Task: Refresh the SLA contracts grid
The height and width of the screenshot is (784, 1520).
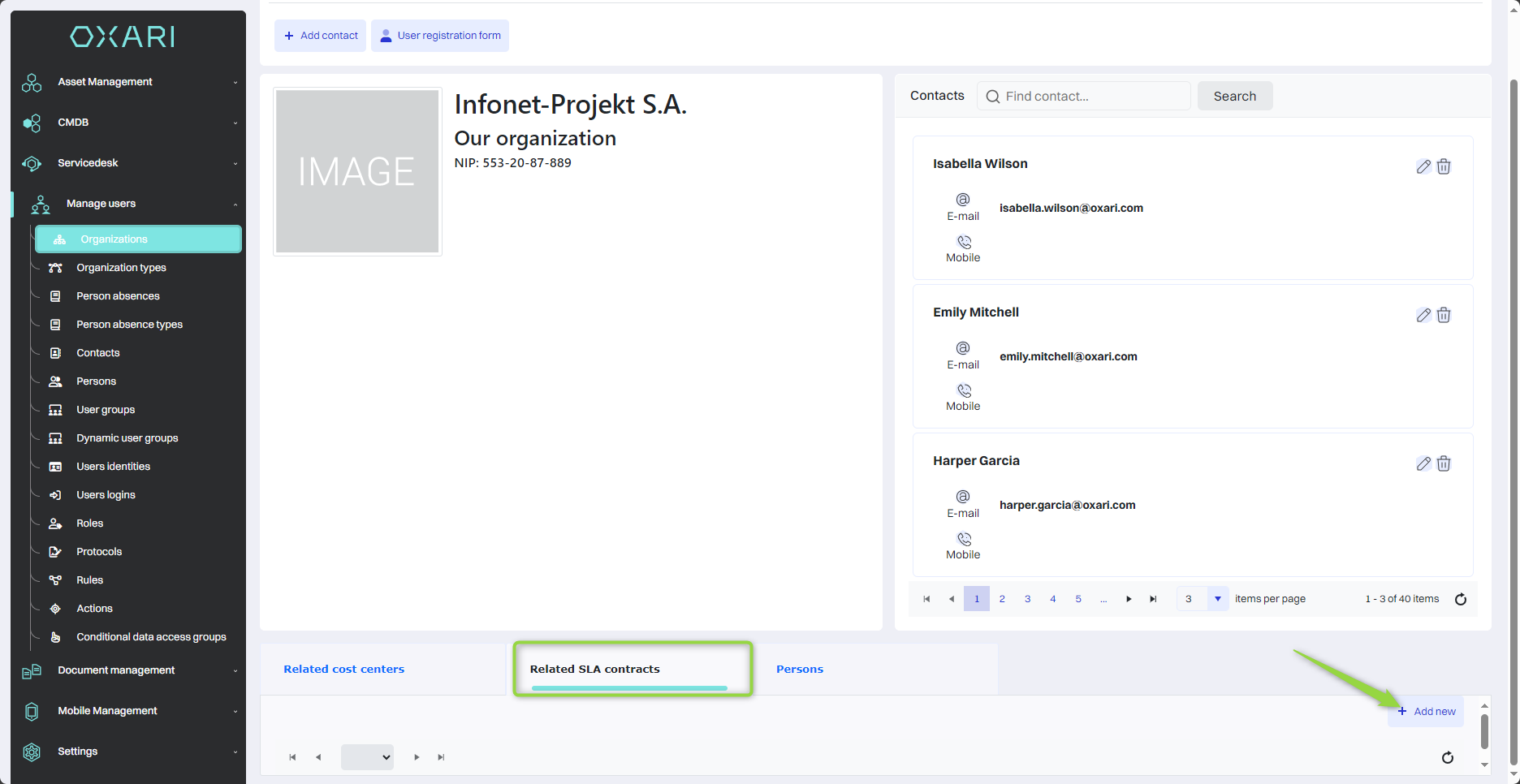Action: tap(1447, 757)
